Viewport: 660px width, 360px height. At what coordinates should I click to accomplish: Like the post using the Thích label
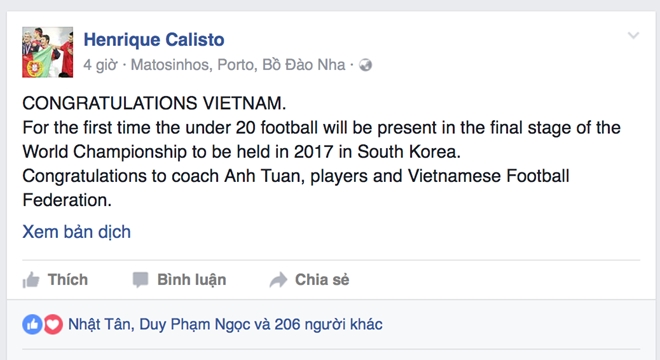(68, 280)
